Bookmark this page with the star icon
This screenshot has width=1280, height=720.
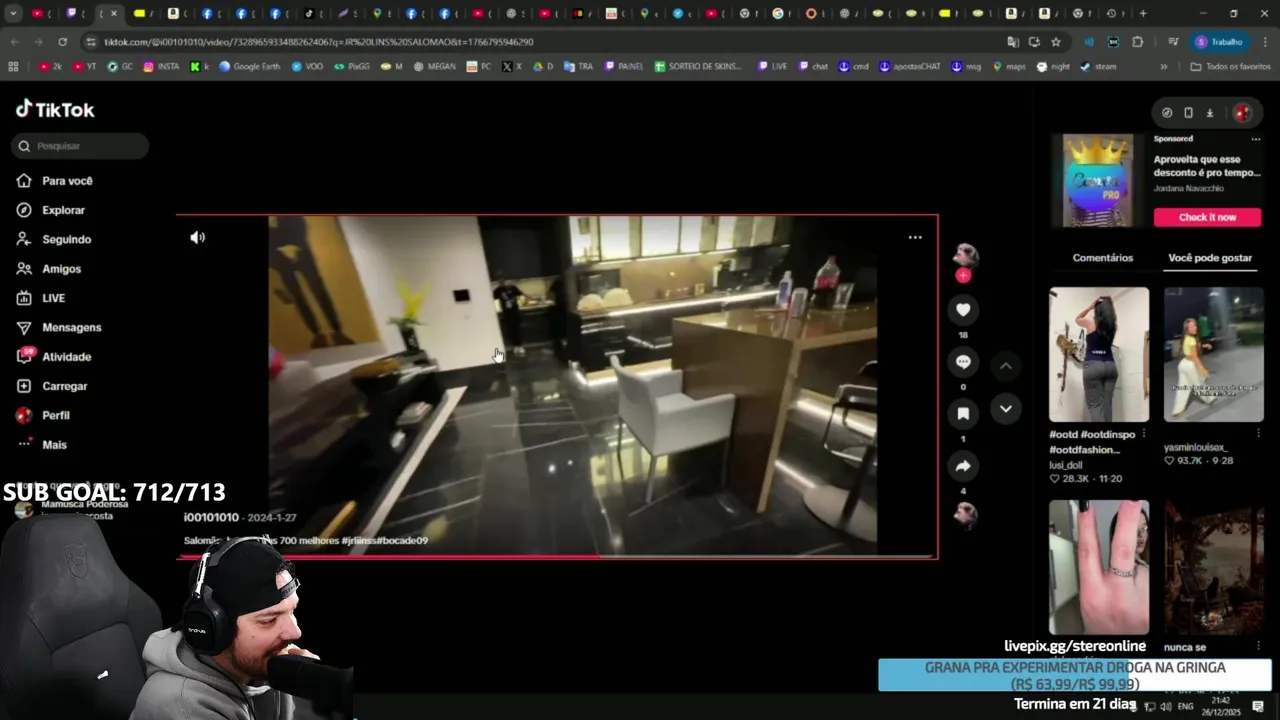pyautogui.click(x=1056, y=42)
